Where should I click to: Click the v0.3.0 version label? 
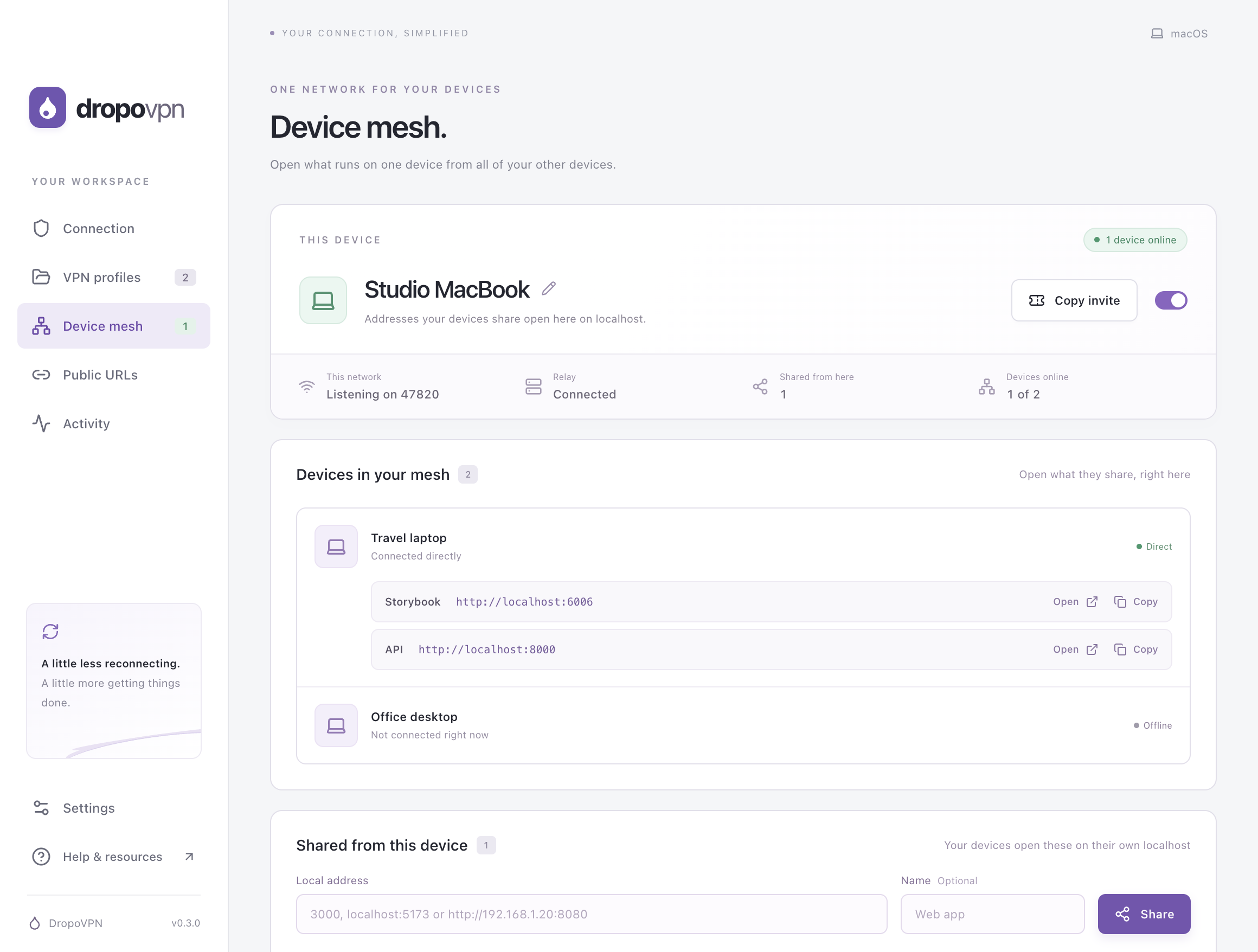click(x=185, y=923)
